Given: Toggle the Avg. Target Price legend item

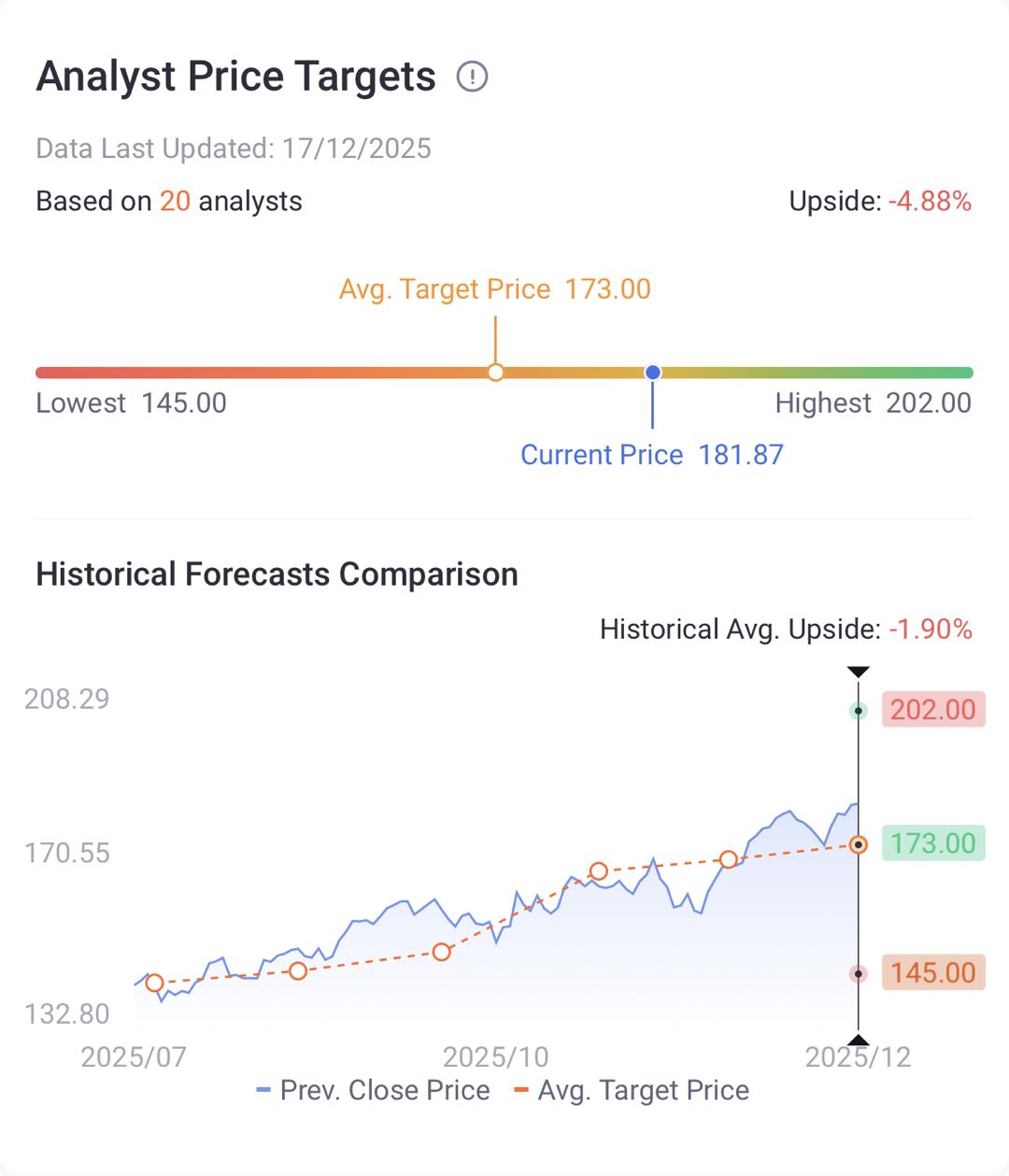Looking at the screenshot, I should (x=632, y=1090).
